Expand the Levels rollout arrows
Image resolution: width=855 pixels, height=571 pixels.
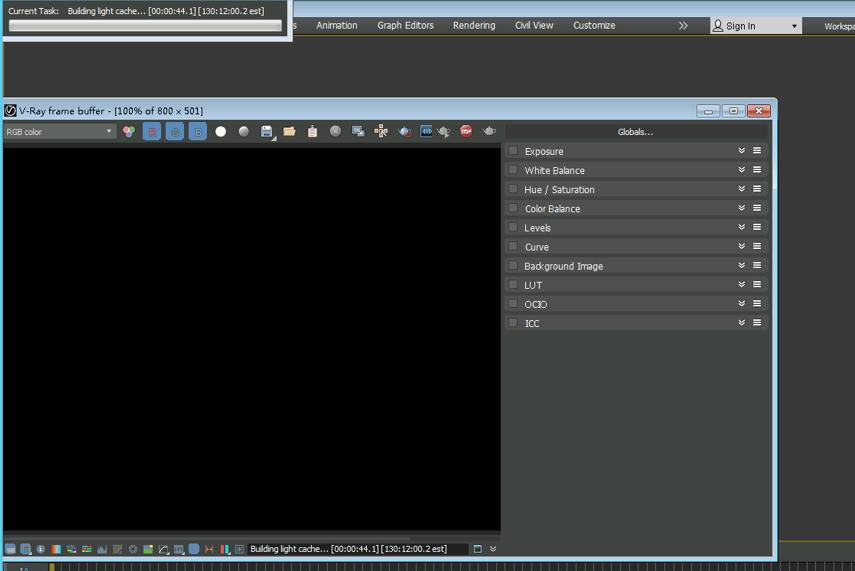741,227
